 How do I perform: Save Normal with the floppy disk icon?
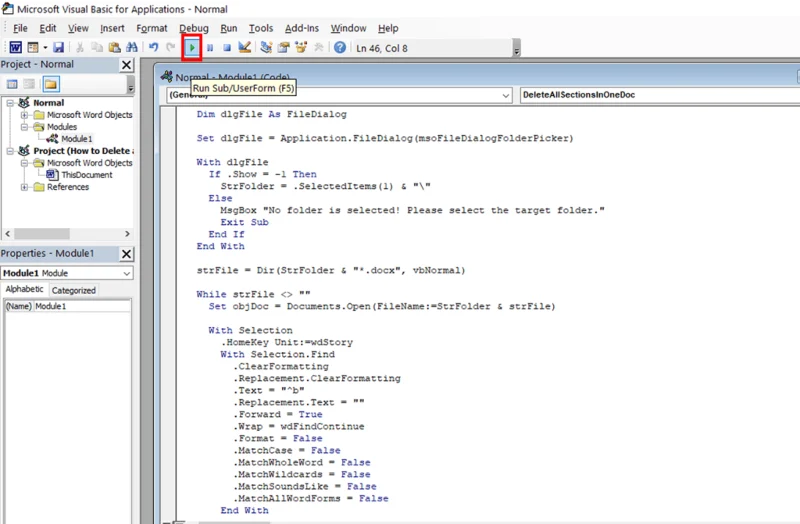[x=59, y=47]
